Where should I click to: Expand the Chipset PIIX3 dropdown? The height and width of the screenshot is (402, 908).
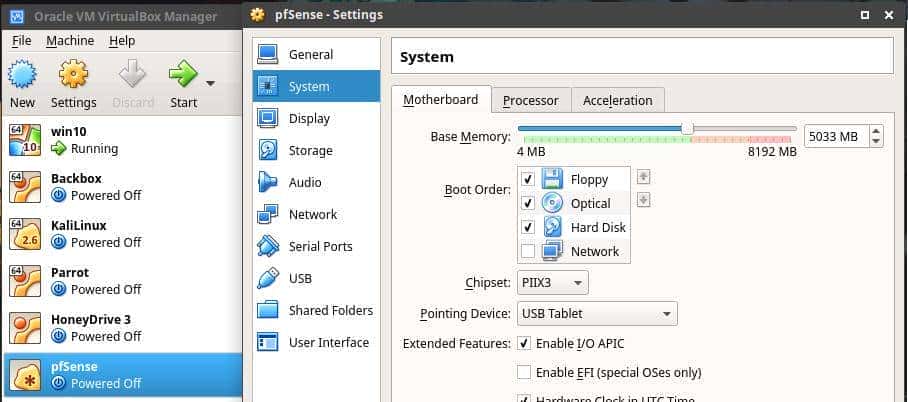point(553,283)
